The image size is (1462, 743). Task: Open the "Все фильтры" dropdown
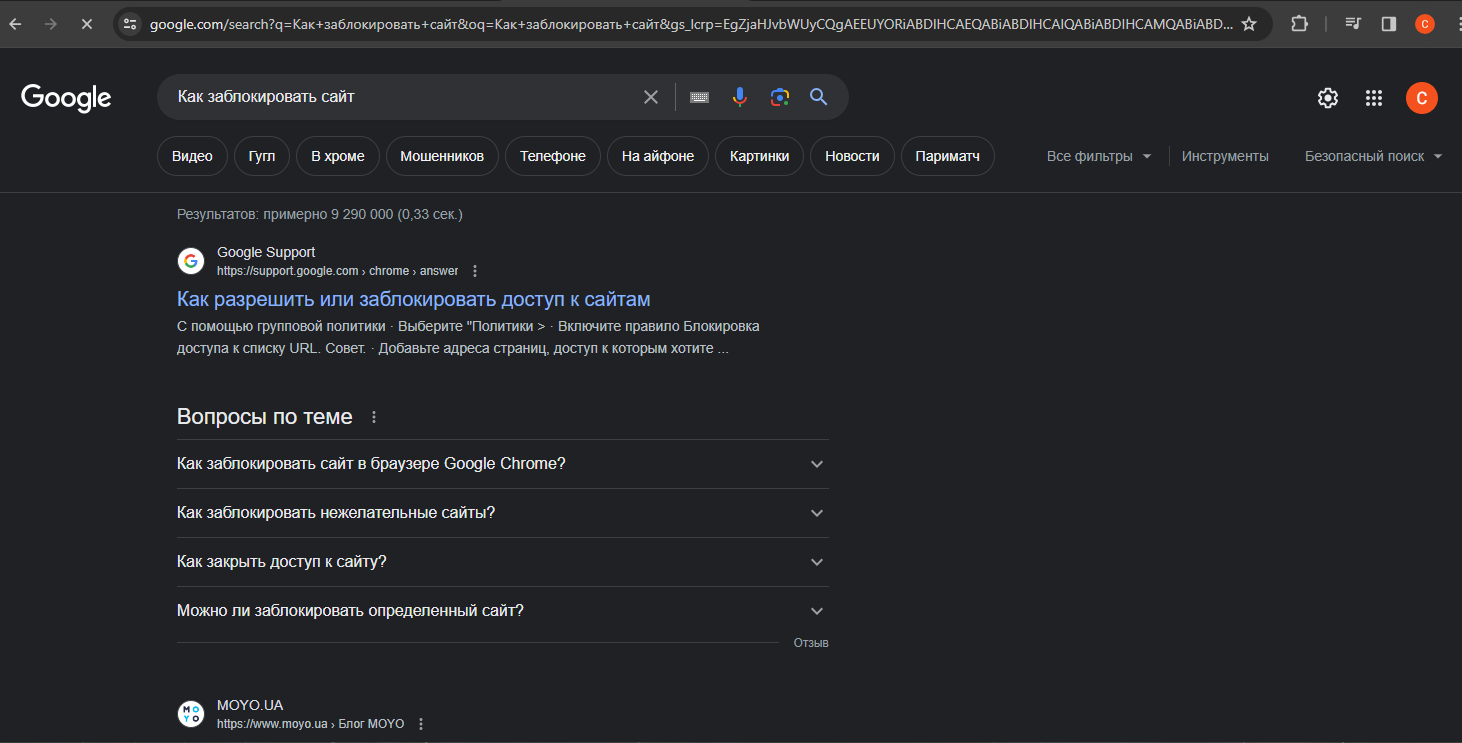tap(1098, 156)
